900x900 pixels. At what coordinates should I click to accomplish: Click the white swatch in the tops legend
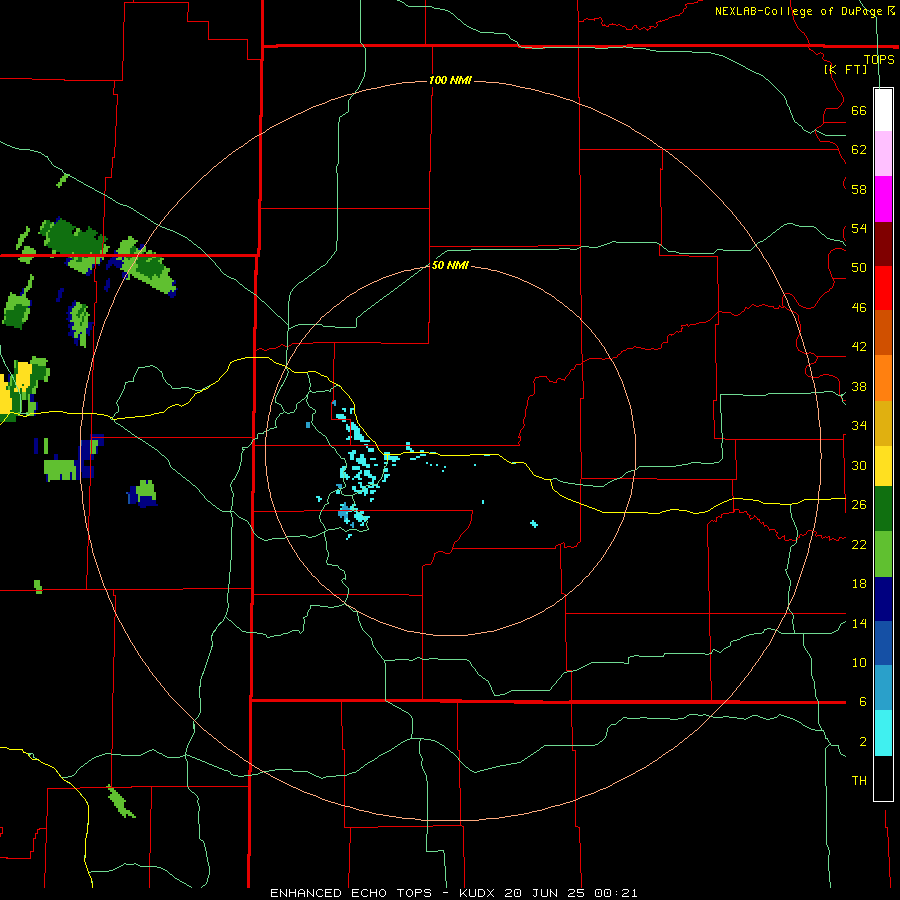[x=883, y=110]
